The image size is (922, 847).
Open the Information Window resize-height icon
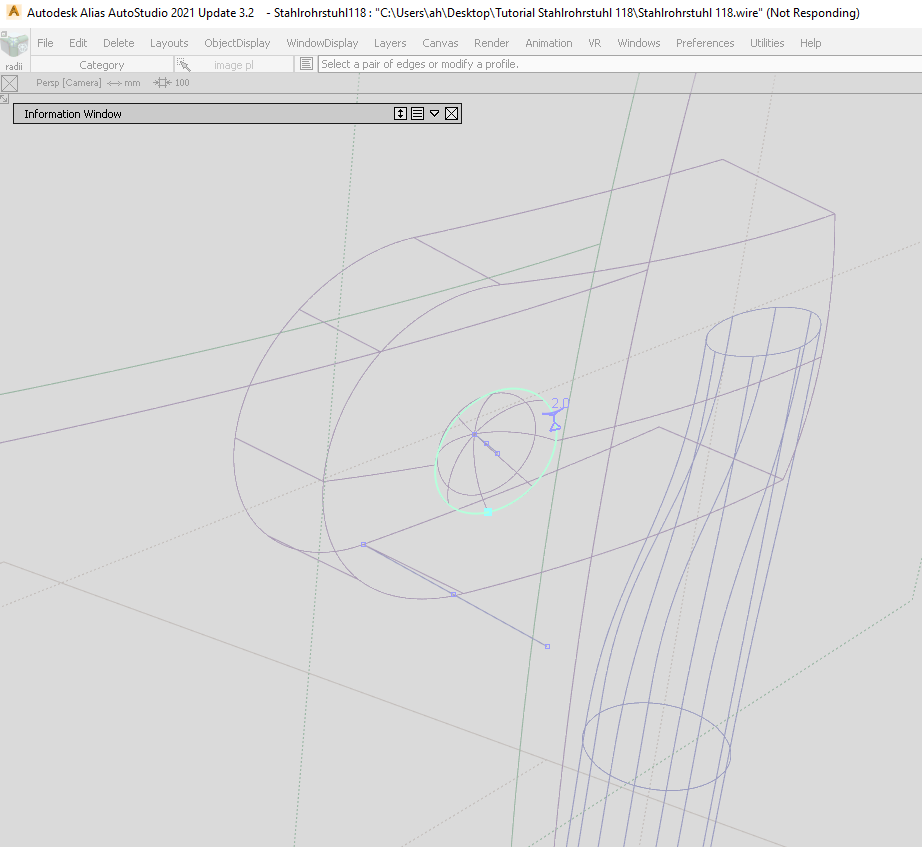click(x=400, y=113)
